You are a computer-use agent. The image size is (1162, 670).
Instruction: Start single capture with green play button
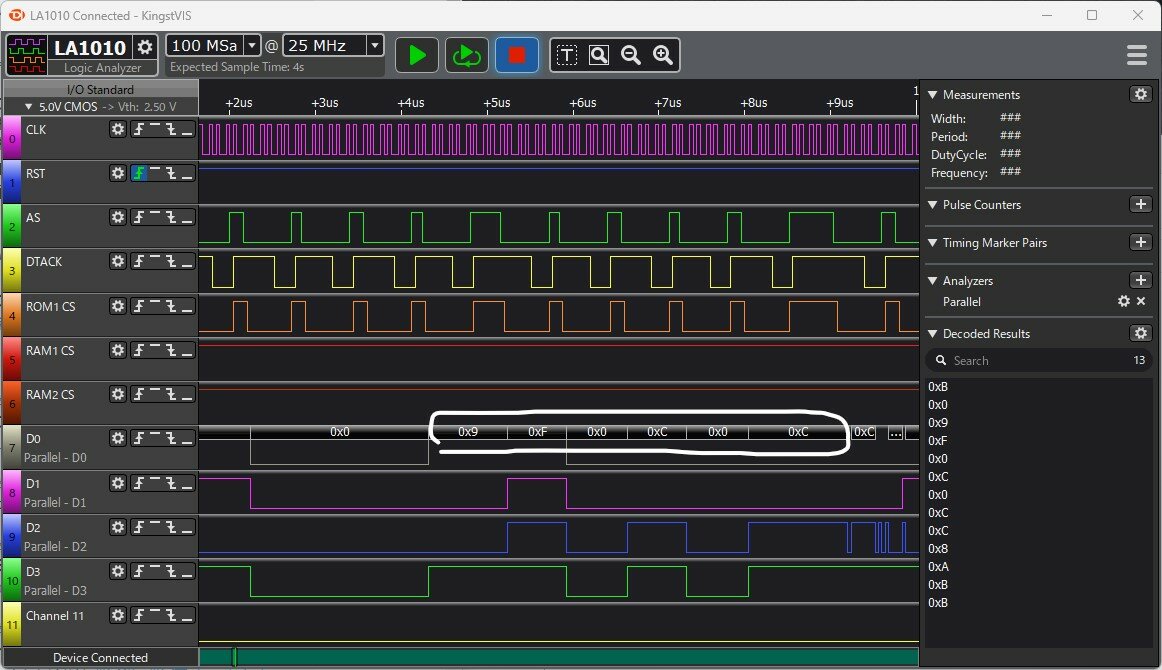[417, 55]
